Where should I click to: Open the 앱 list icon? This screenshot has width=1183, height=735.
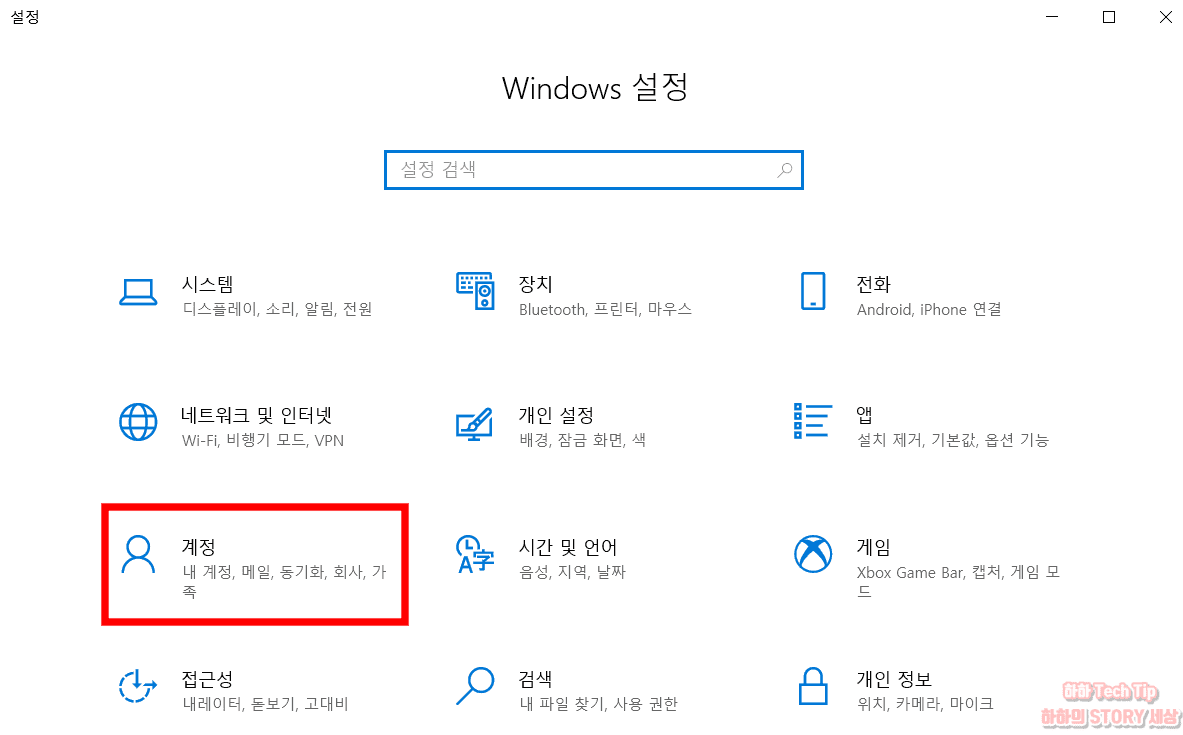click(813, 421)
